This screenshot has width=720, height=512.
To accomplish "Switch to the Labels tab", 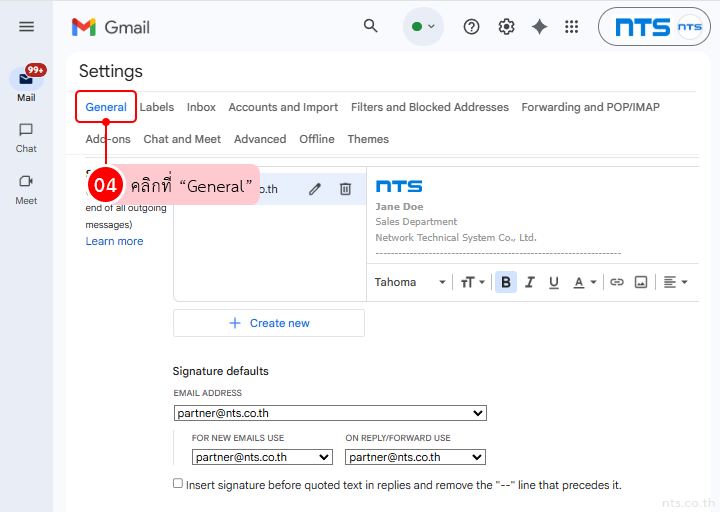I will [x=157, y=107].
